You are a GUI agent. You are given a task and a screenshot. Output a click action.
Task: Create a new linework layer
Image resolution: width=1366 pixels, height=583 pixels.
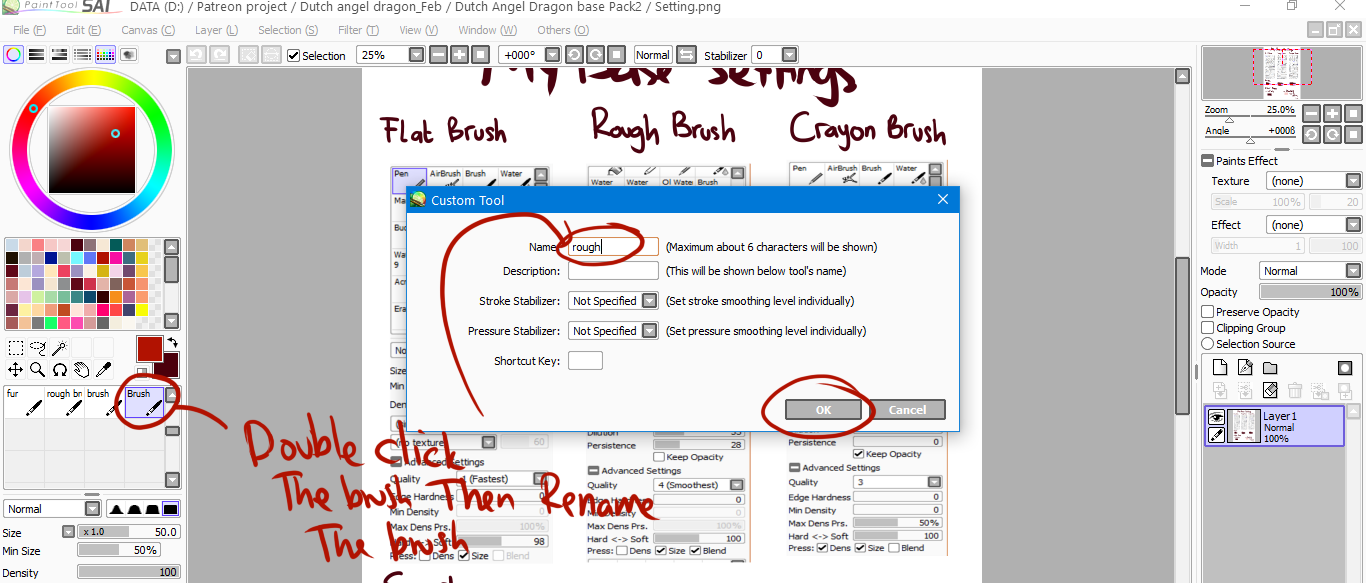pyautogui.click(x=1245, y=368)
